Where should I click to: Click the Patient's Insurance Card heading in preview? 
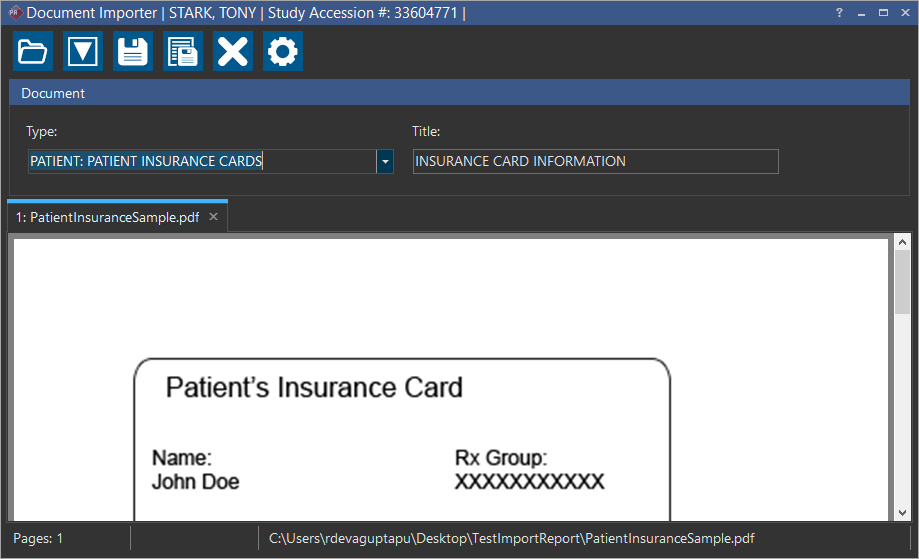pos(314,388)
